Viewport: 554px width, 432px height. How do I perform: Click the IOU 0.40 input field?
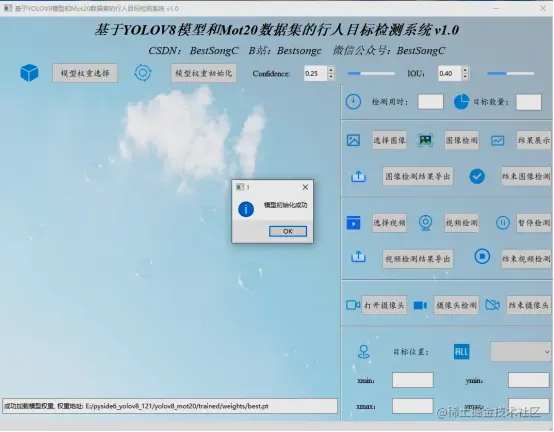(450, 73)
